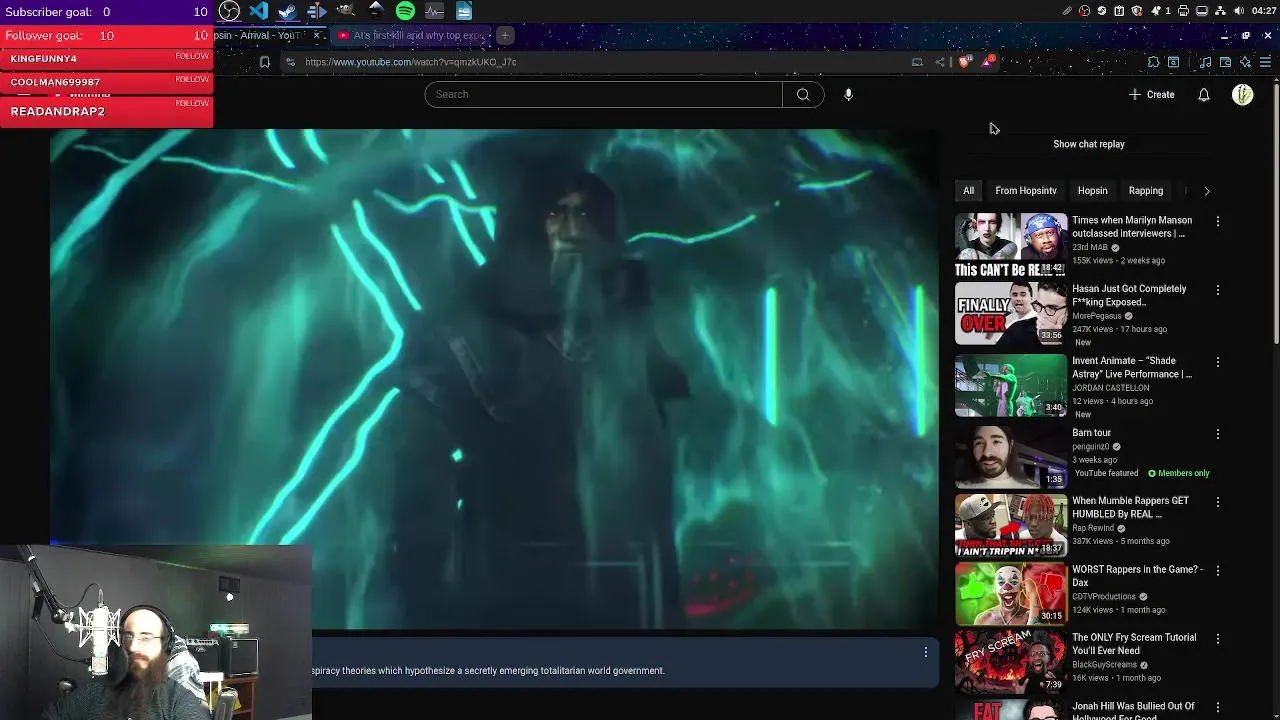Click the YouTube search magnifier button
1280x720 pixels.
803,94
